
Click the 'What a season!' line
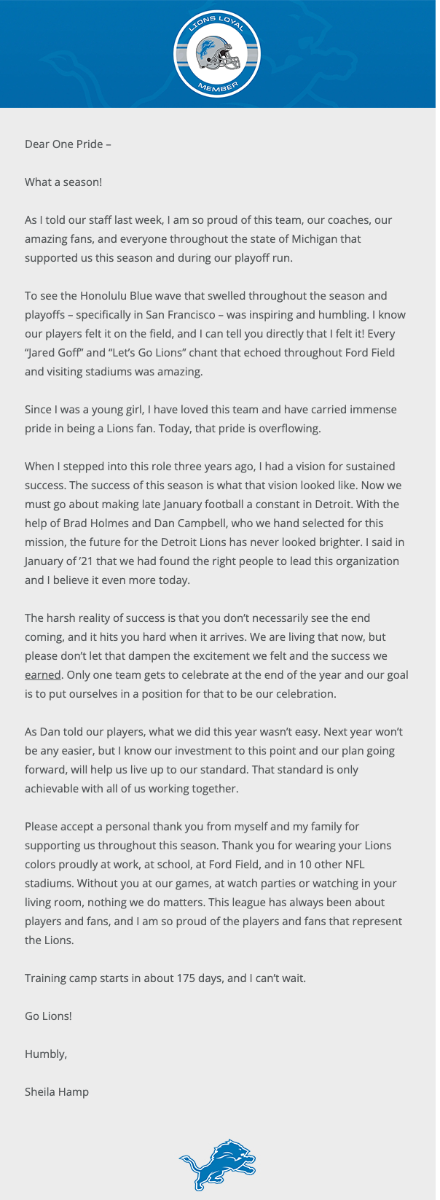(63, 181)
